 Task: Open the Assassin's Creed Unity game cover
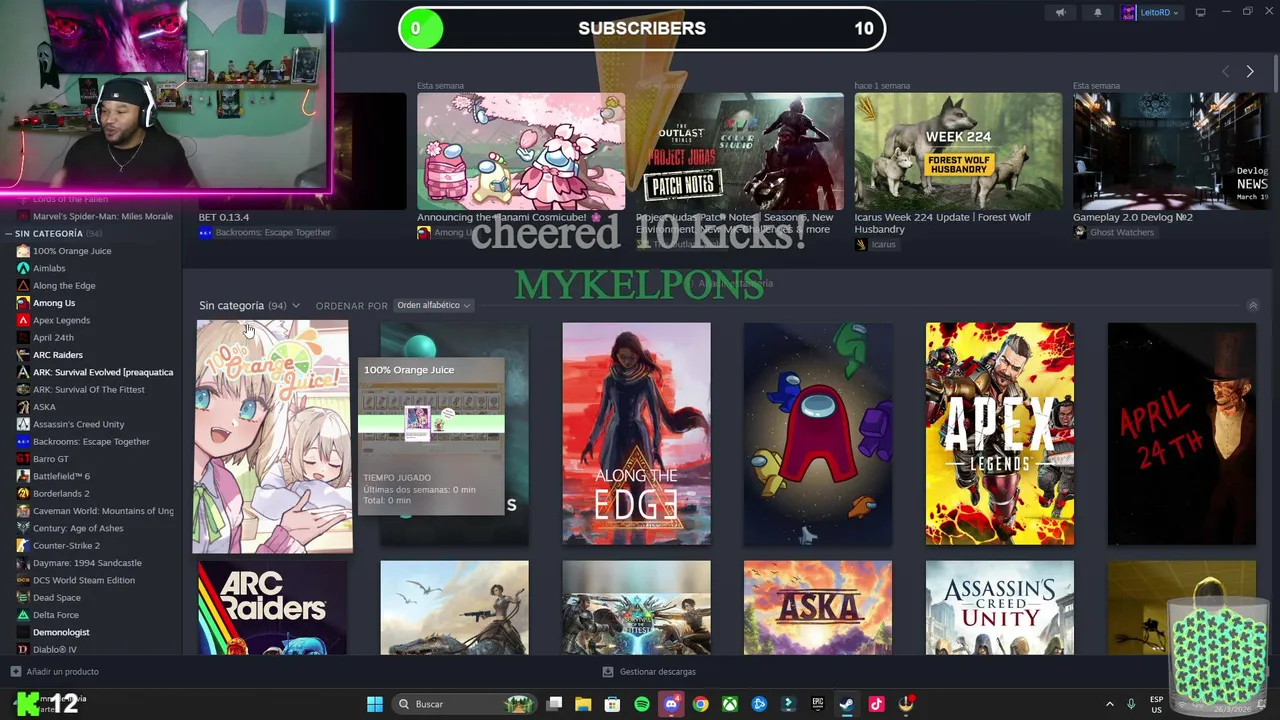pyautogui.click(x=1000, y=608)
